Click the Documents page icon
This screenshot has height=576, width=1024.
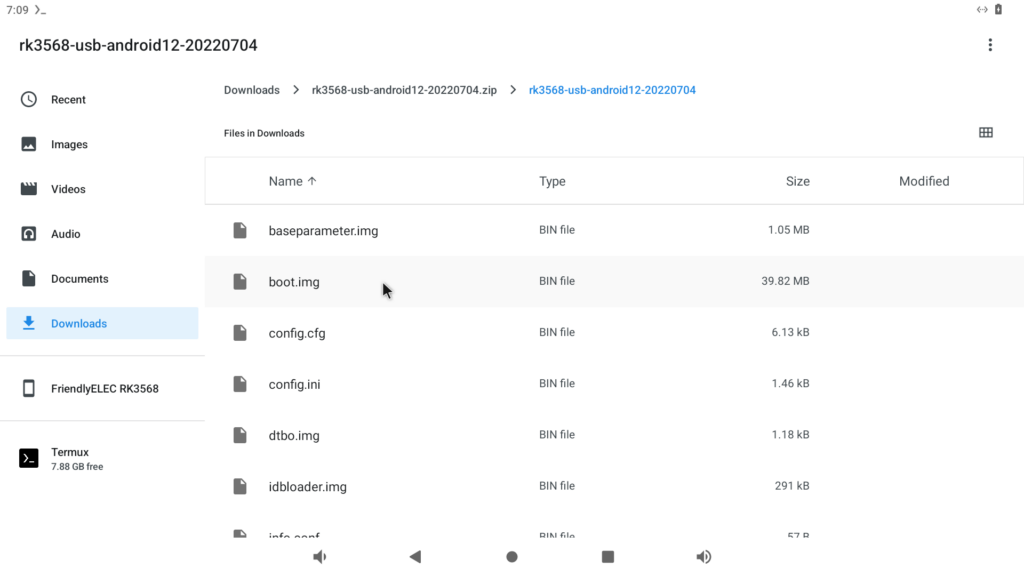[29, 278]
